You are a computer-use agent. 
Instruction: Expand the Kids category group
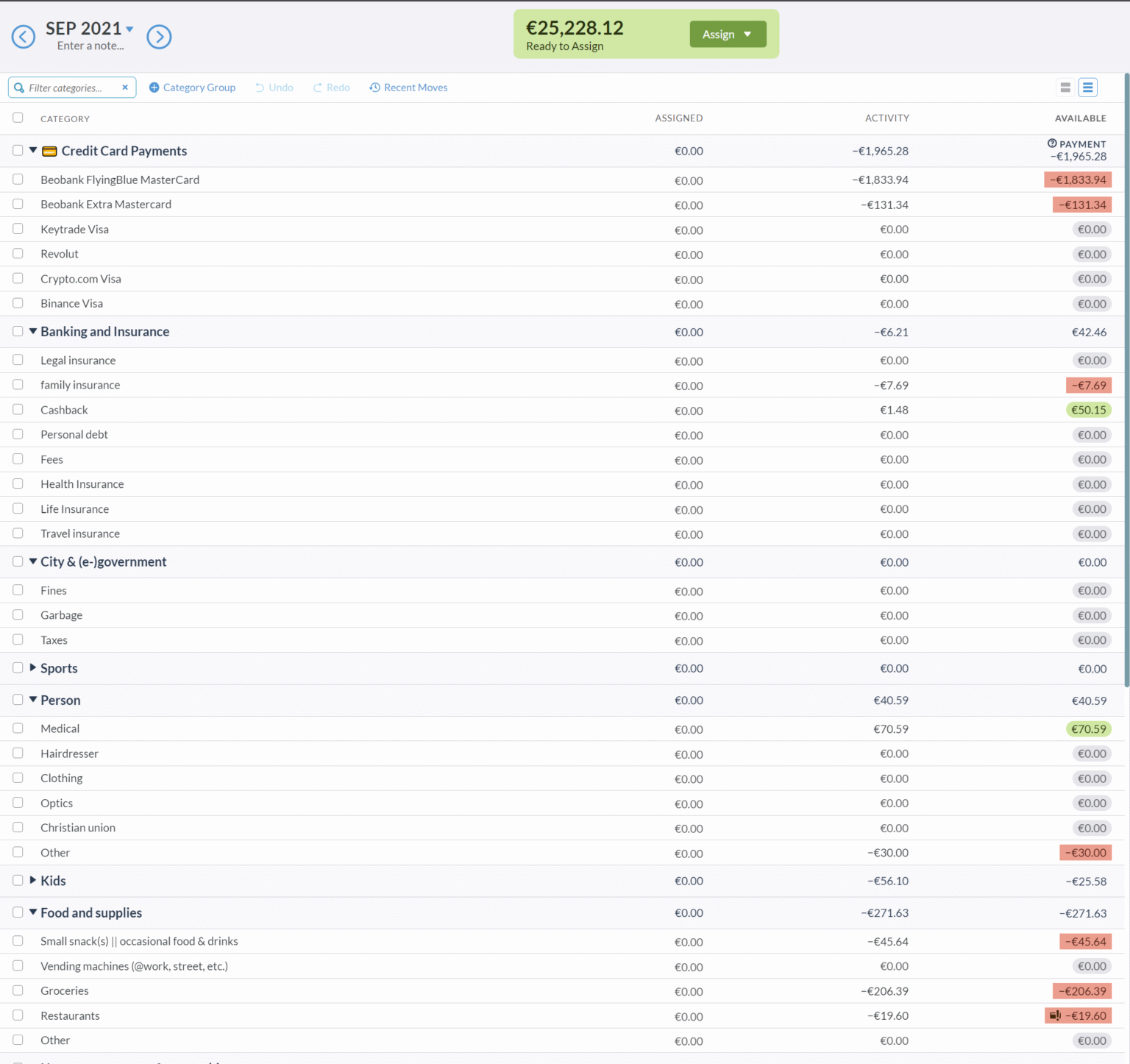[33, 880]
